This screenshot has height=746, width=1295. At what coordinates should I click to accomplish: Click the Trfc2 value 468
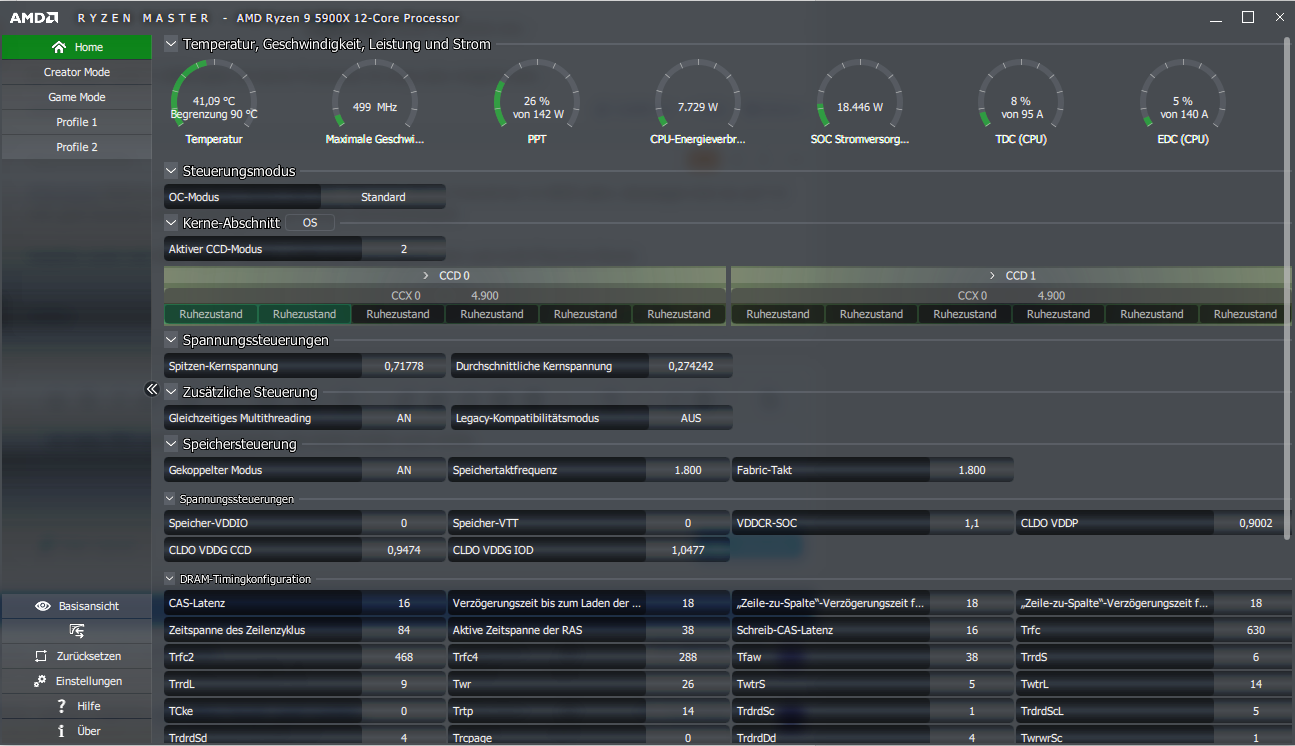pos(404,657)
